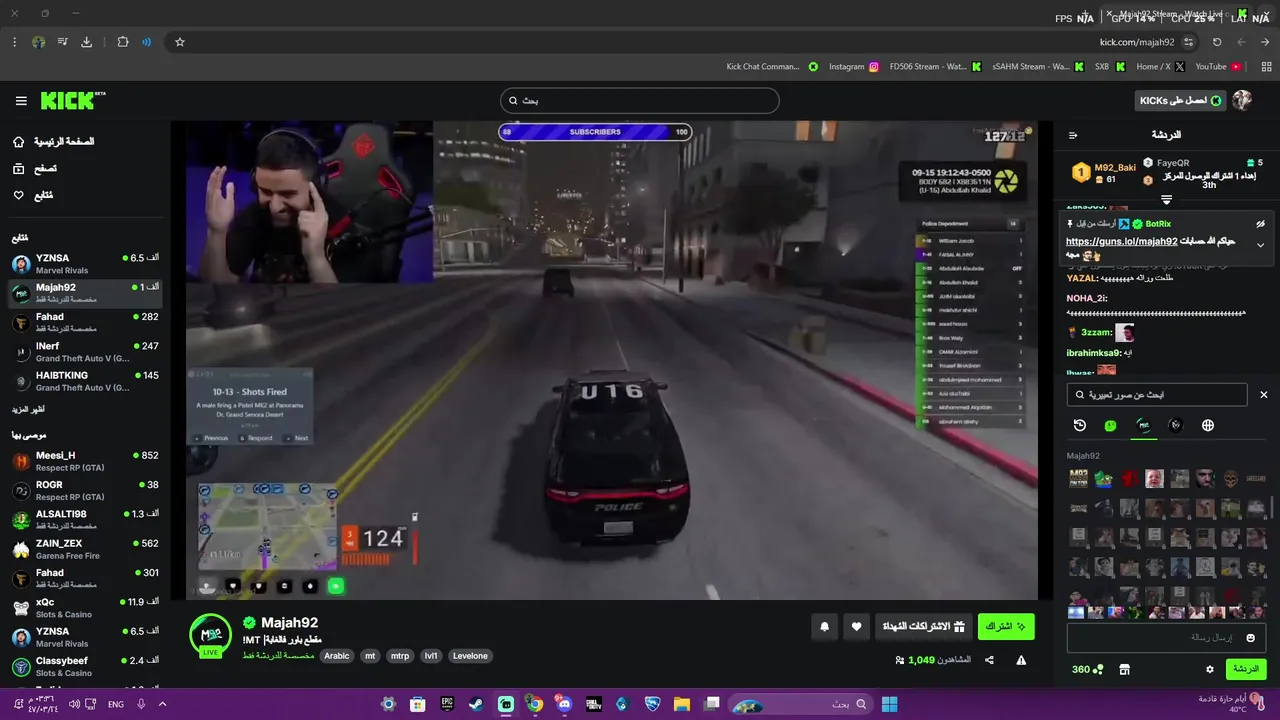The width and height of the screenshot is (1280, 720).
Task: Open Steam from the taskbar
Action: tap(476, 704)
